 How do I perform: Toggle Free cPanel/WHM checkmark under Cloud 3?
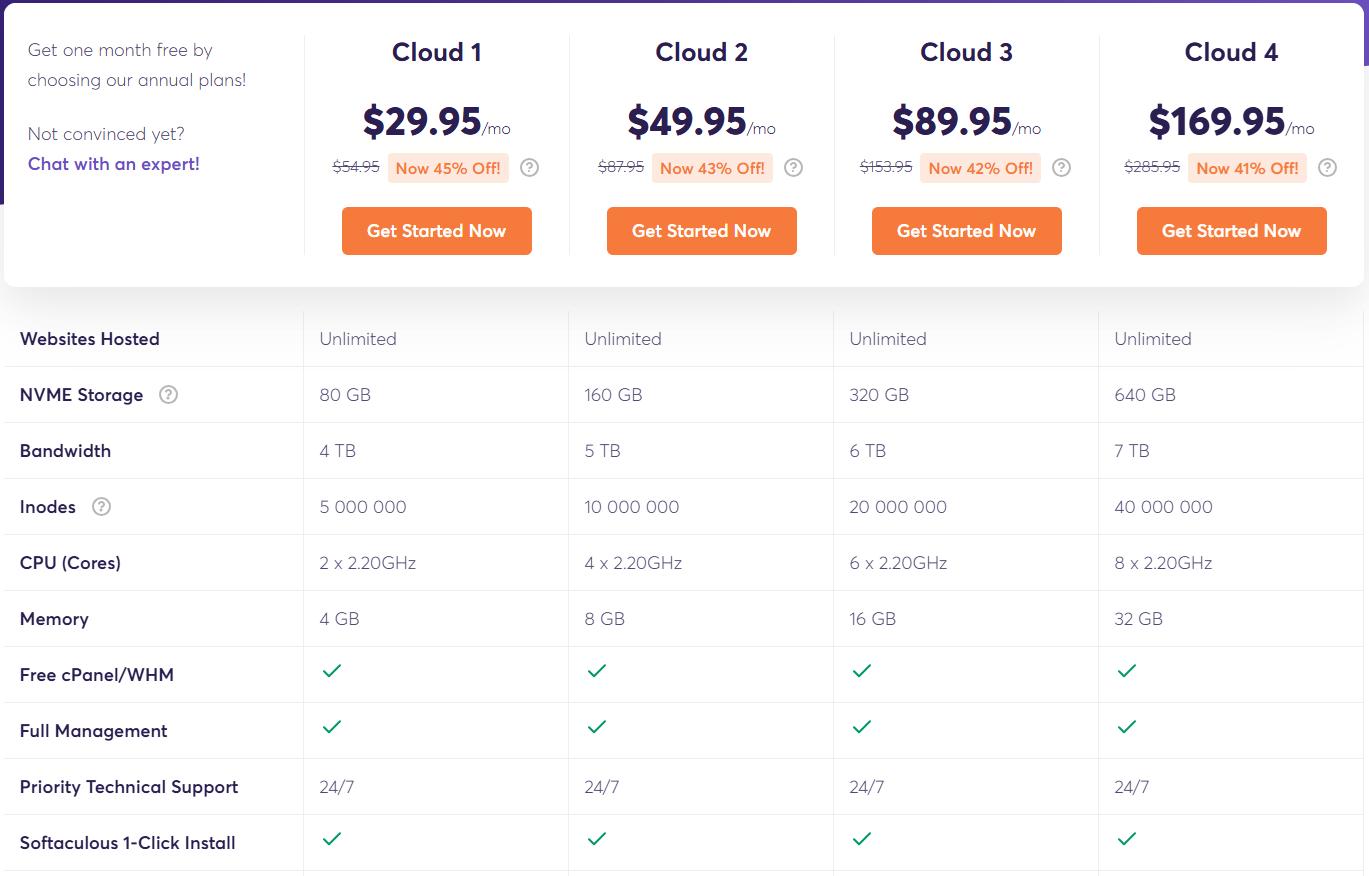click(861, 673)
